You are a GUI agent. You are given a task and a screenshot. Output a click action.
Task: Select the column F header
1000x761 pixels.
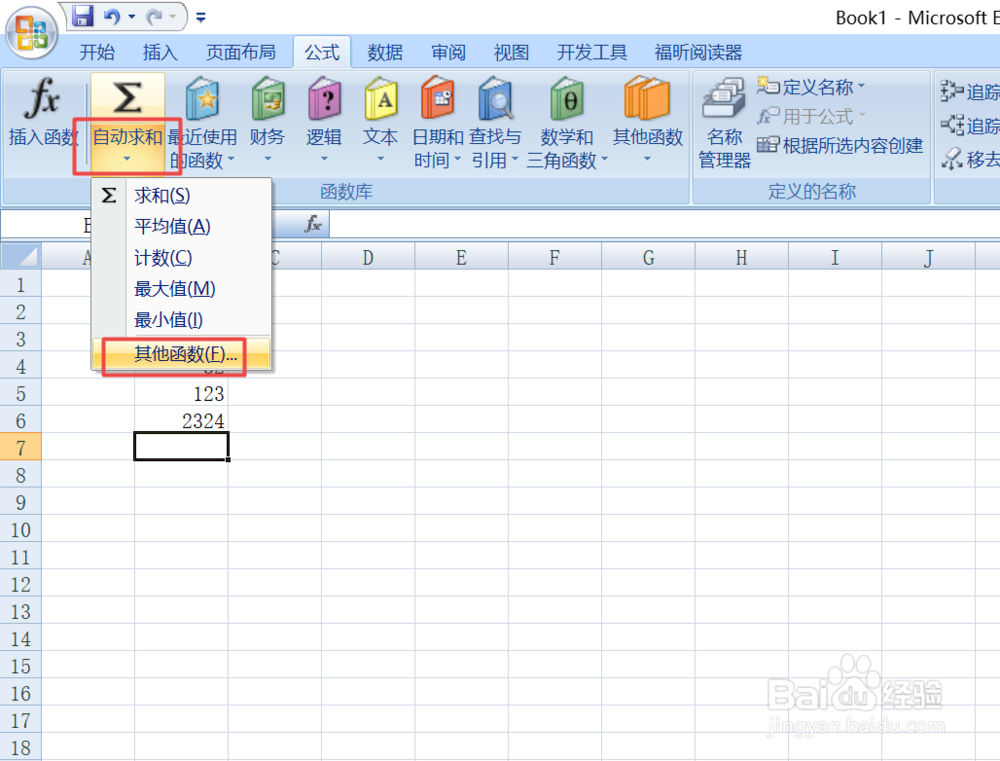click(x=554, y=257)
